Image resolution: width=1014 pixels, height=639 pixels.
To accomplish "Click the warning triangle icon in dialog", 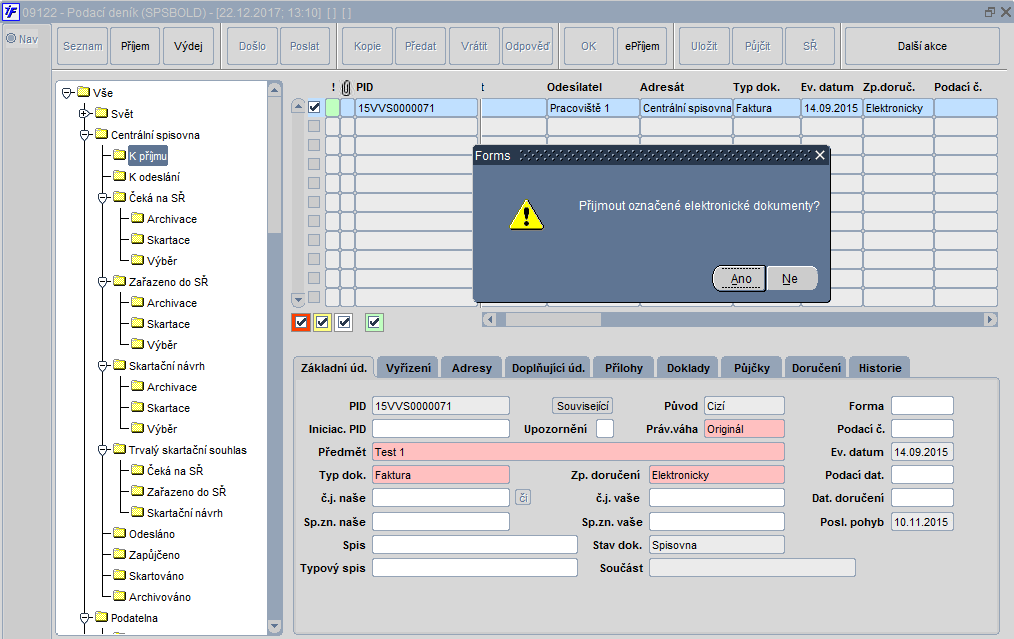I will click(x=526, y=215).
